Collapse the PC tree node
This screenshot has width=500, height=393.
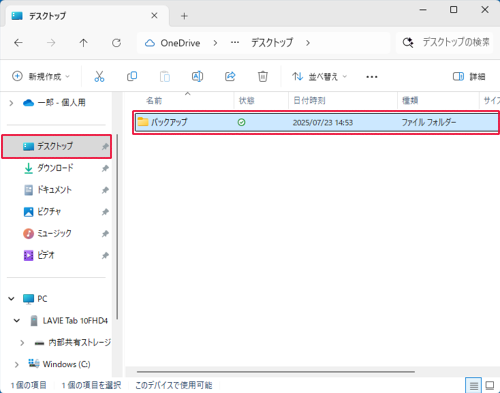pyautogui.click(x=11, y=299)
